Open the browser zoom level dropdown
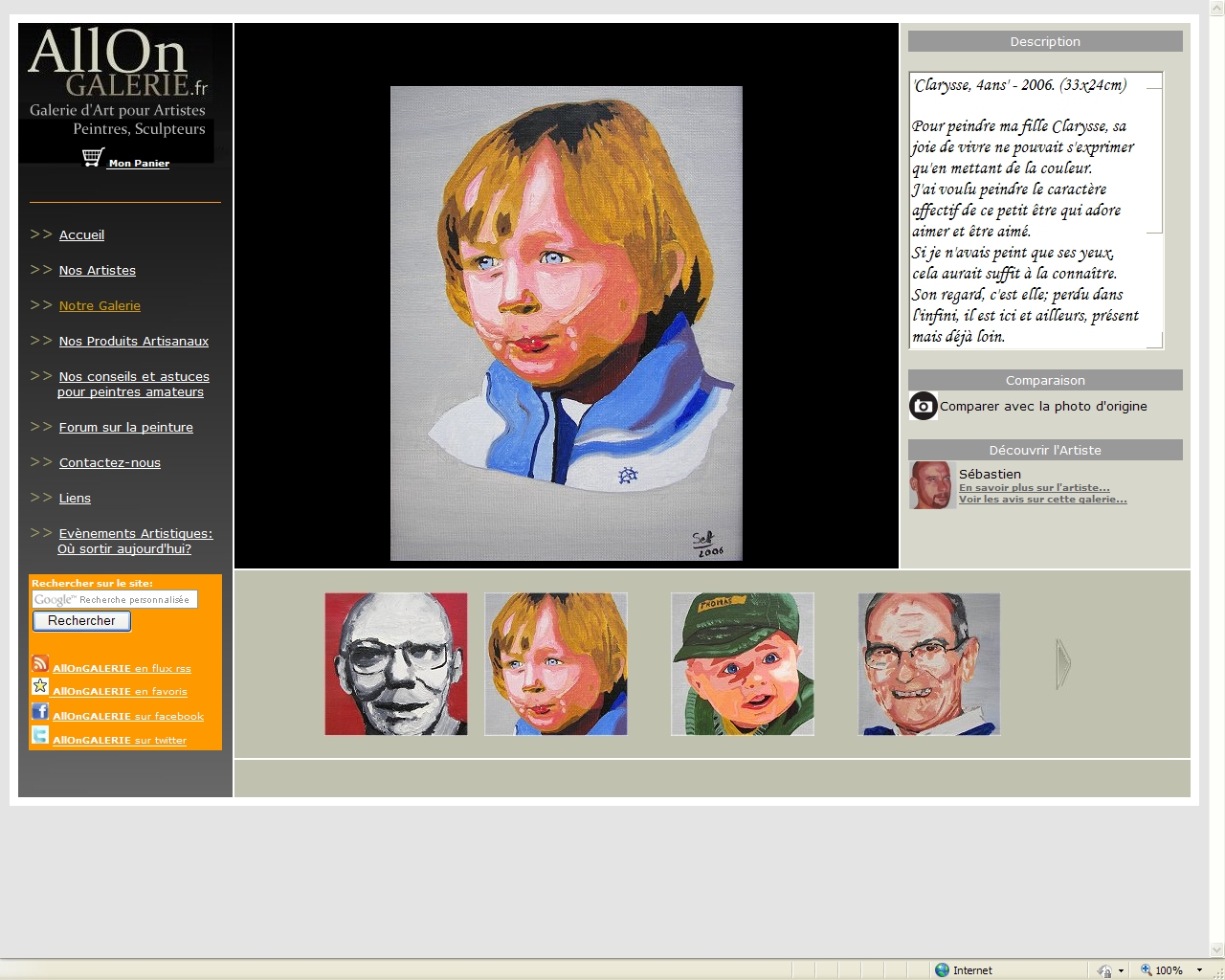 pyautogui.click(x=1199, y=970)
